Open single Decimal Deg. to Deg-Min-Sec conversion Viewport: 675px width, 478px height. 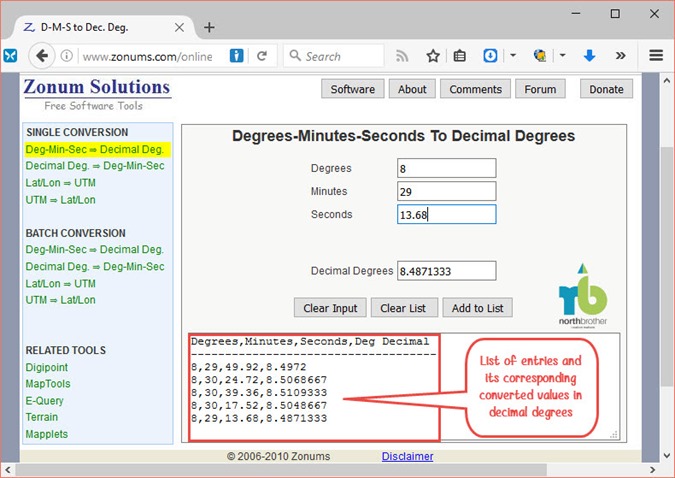(95, 166)
